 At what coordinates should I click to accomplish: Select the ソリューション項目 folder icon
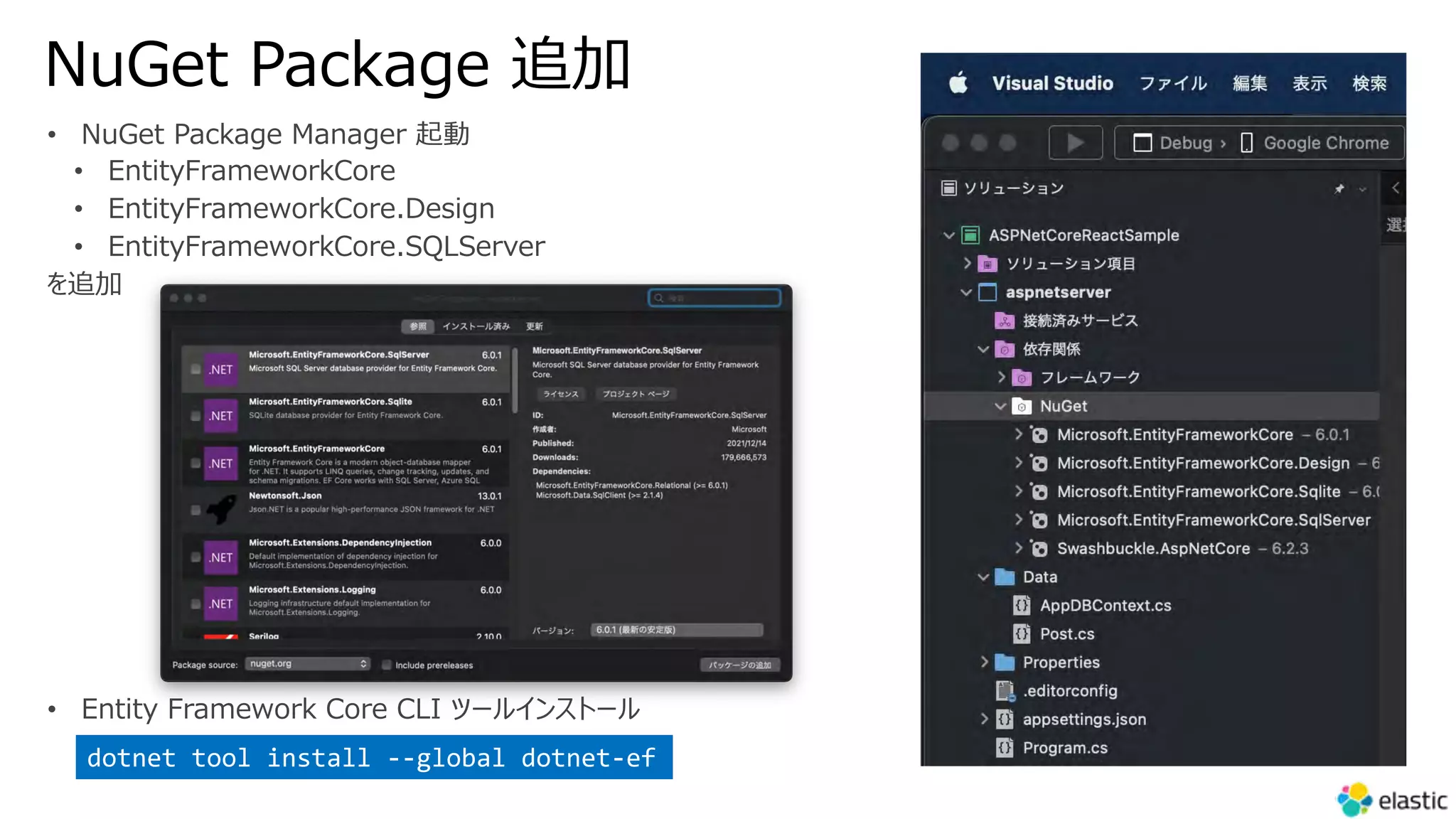[987, 264]
